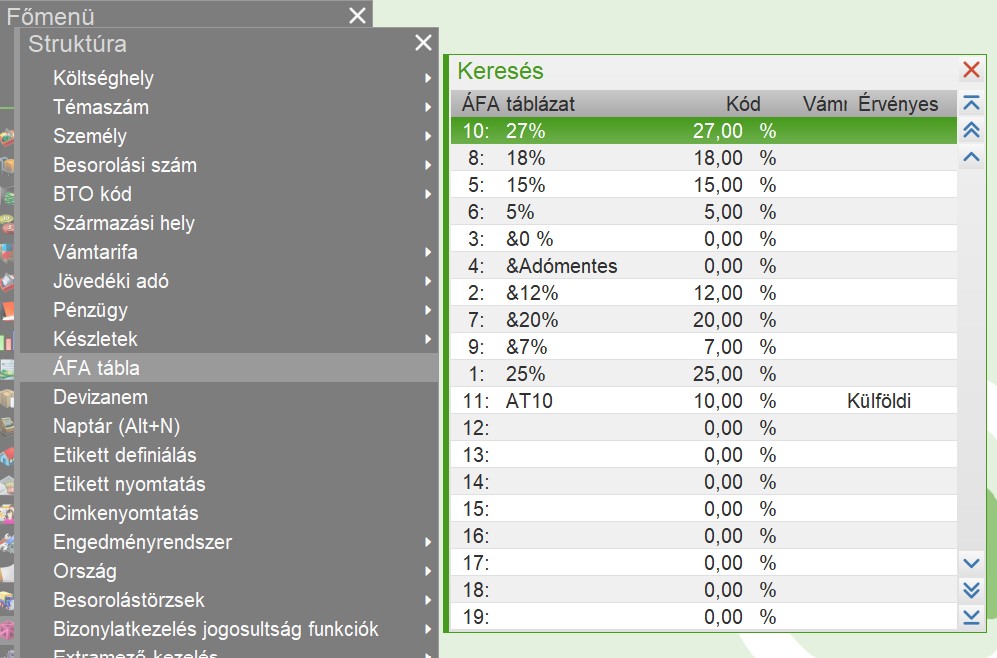Expand the Költséghely submenu arrow
997x658 pixels.
pyautogui.click(x=428, y=78)
